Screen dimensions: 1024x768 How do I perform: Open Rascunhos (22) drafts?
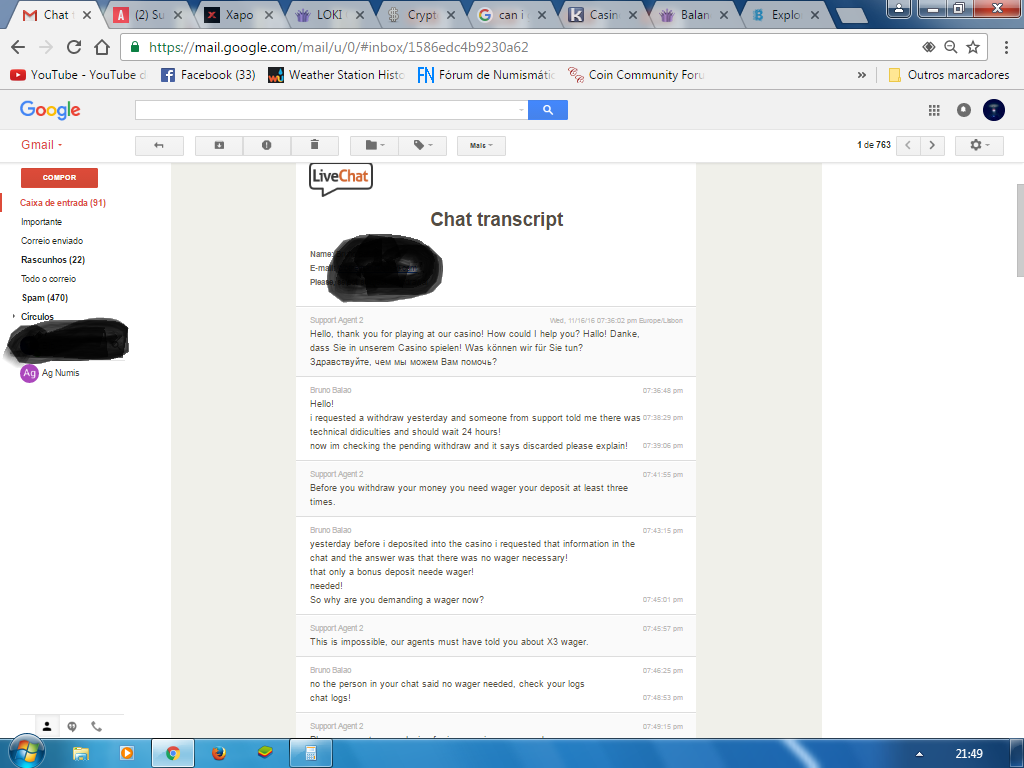53,260
